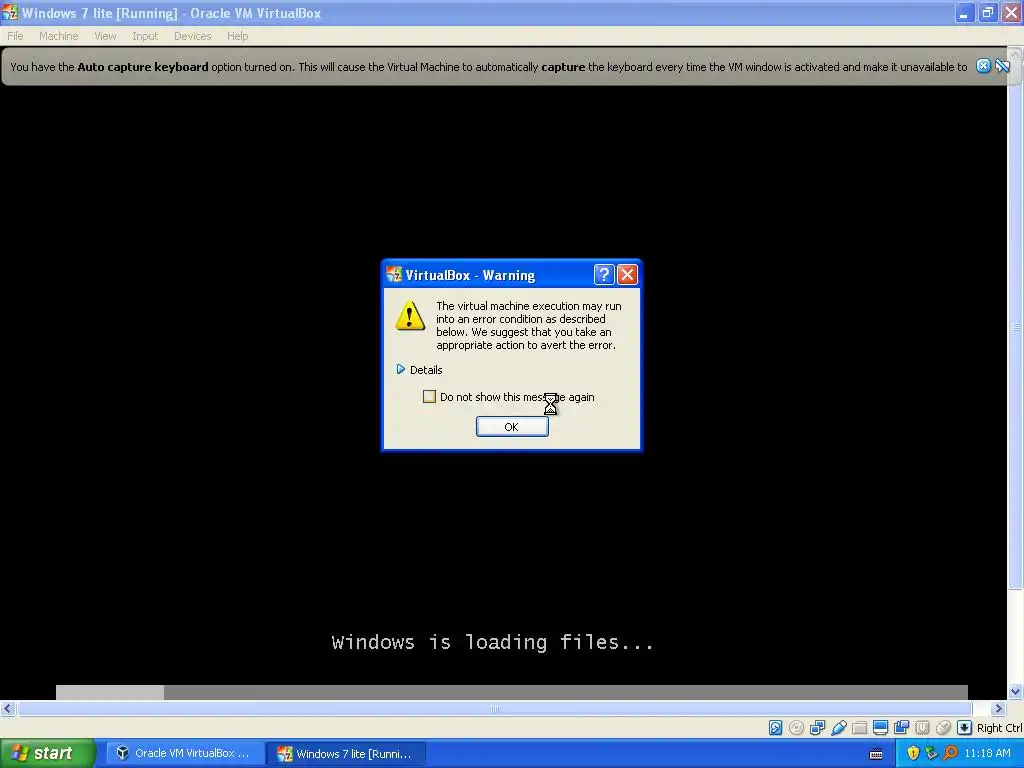Click the on-screen keyboard tray icon
The image size is (1024, 768).
pyautogui.click(x=876, y=754)
